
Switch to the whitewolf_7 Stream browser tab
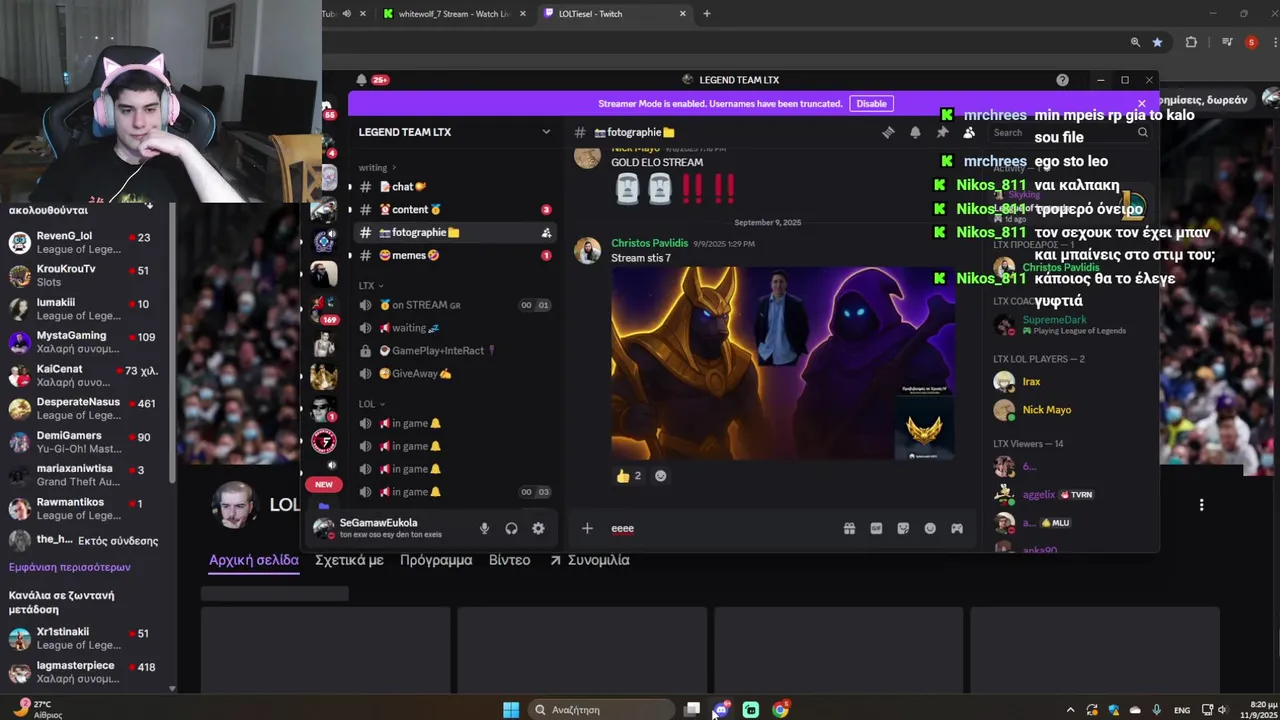454,14
